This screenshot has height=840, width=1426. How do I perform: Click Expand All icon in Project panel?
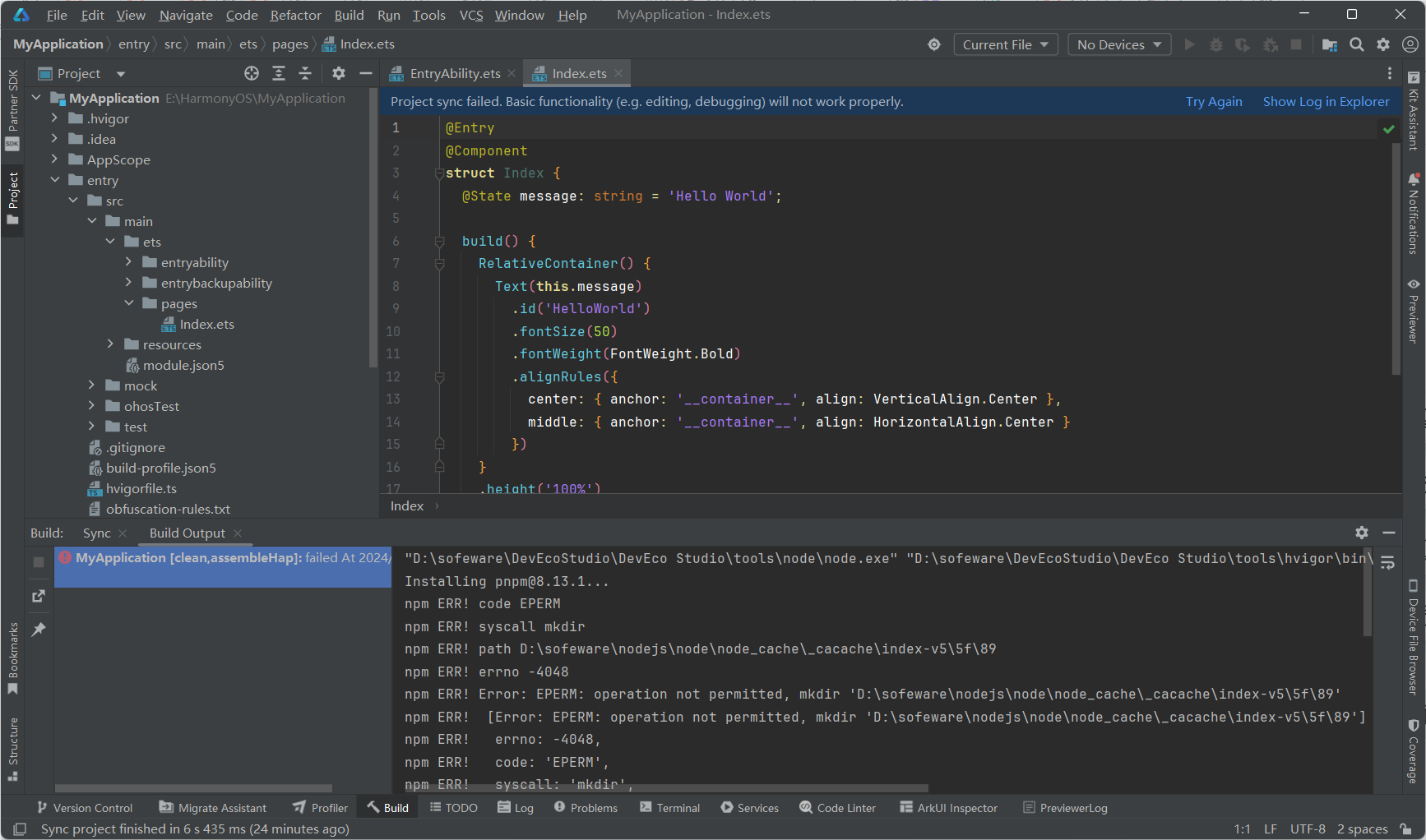click(279, 73)
